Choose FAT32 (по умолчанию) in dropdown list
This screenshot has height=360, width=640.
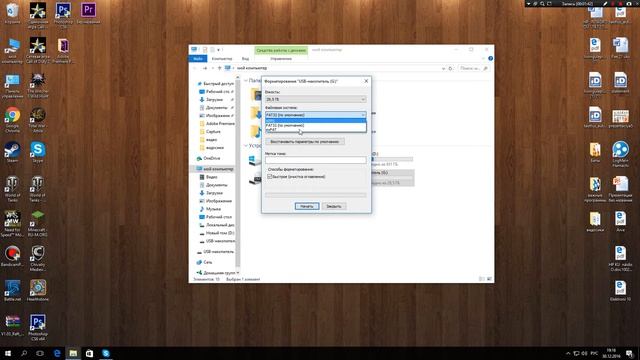[x=316, y=125]
